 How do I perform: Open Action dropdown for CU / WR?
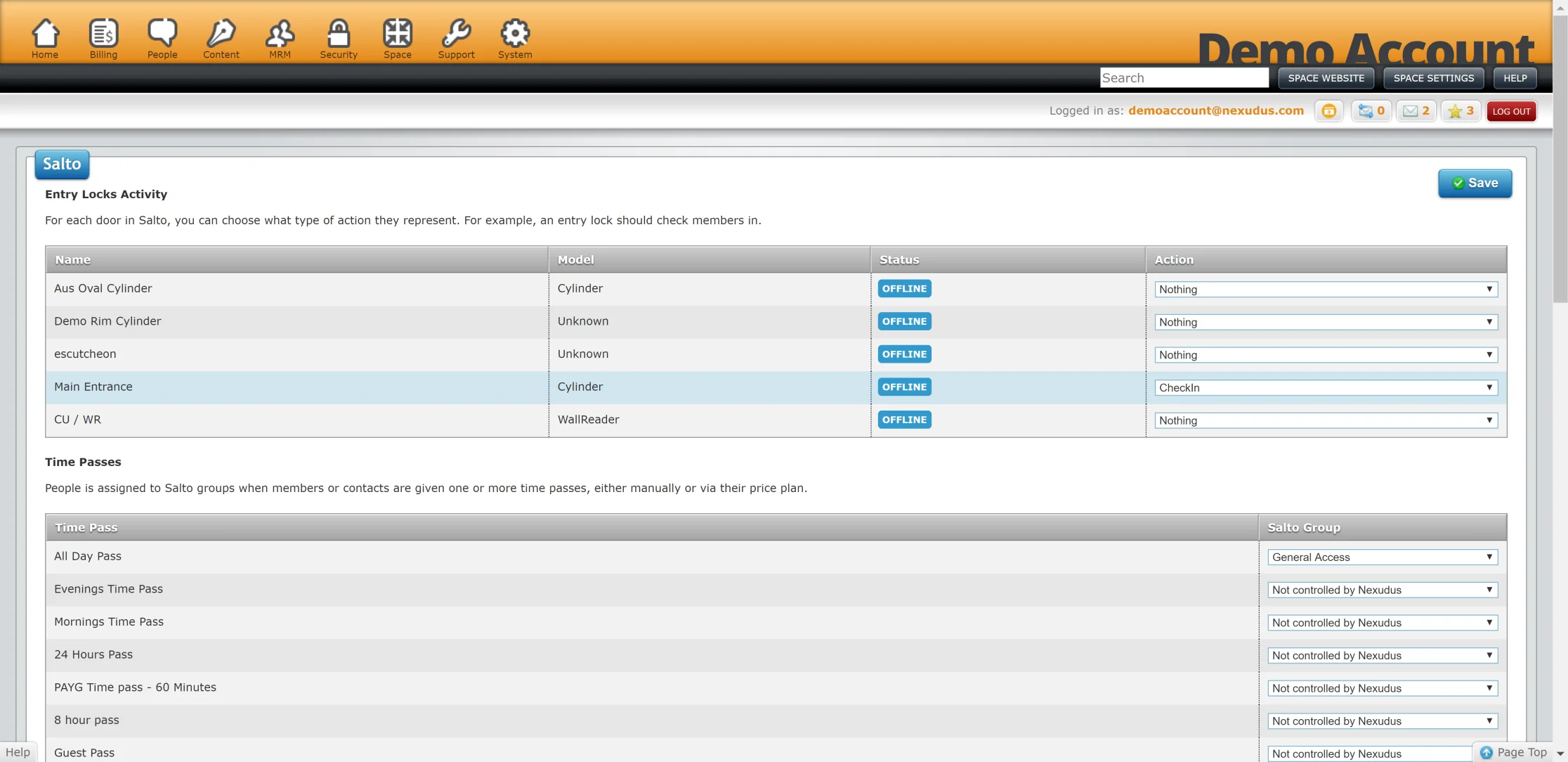tap(1326, 420)
